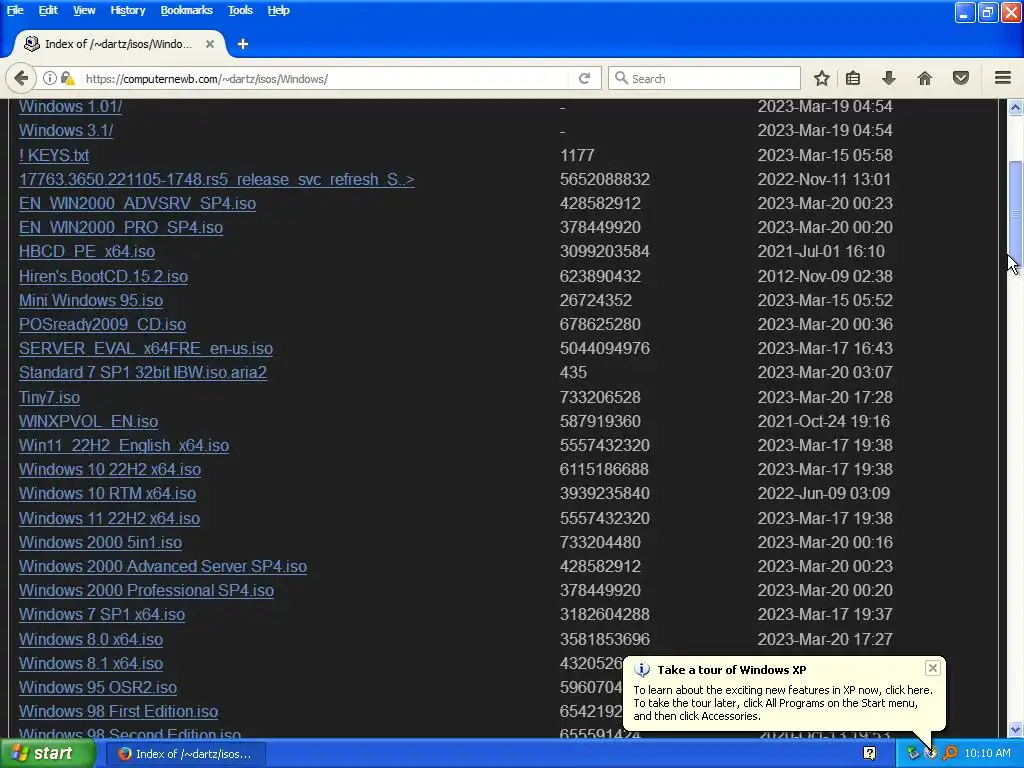Open the Downloads arrow icon

point(889,78)
